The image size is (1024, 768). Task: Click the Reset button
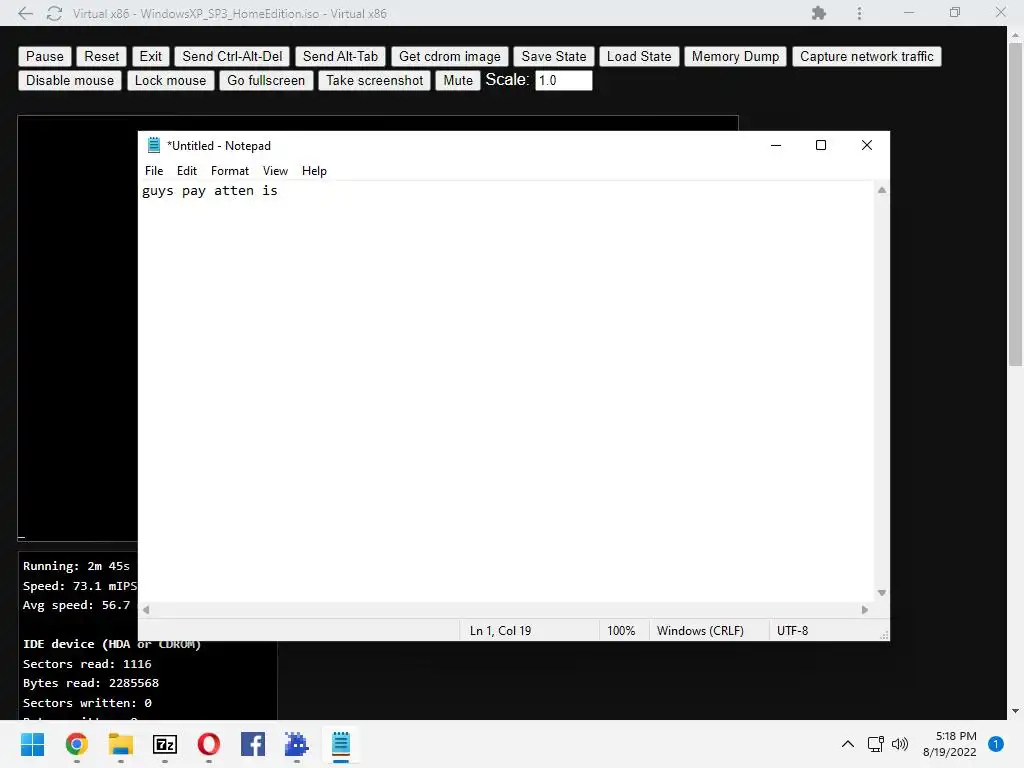pyautogui.click(x=101, y=56)
